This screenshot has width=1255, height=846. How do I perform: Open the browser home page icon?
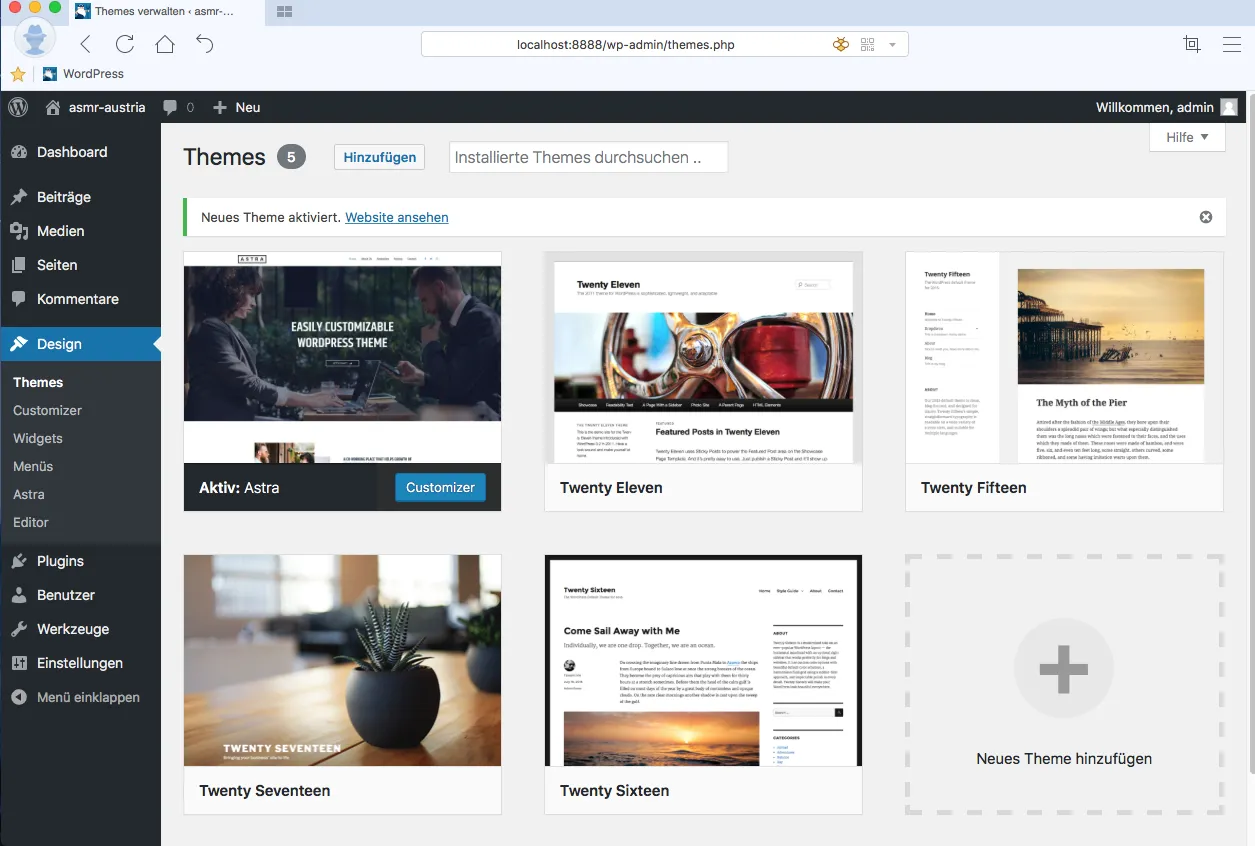tap(165, 44)
